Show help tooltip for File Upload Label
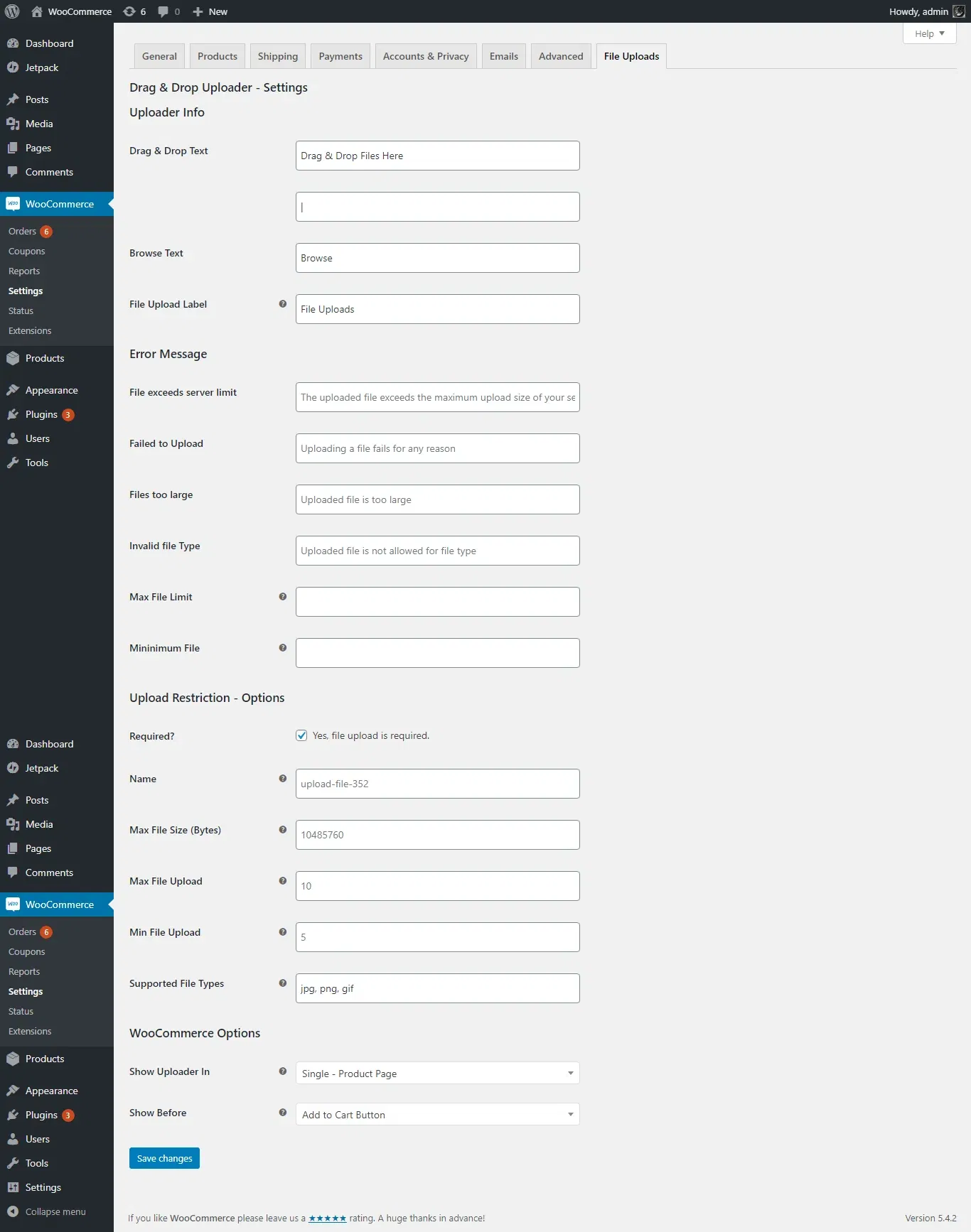The width and height of the screenshot is (971, 1232). [x=283, y=304]
